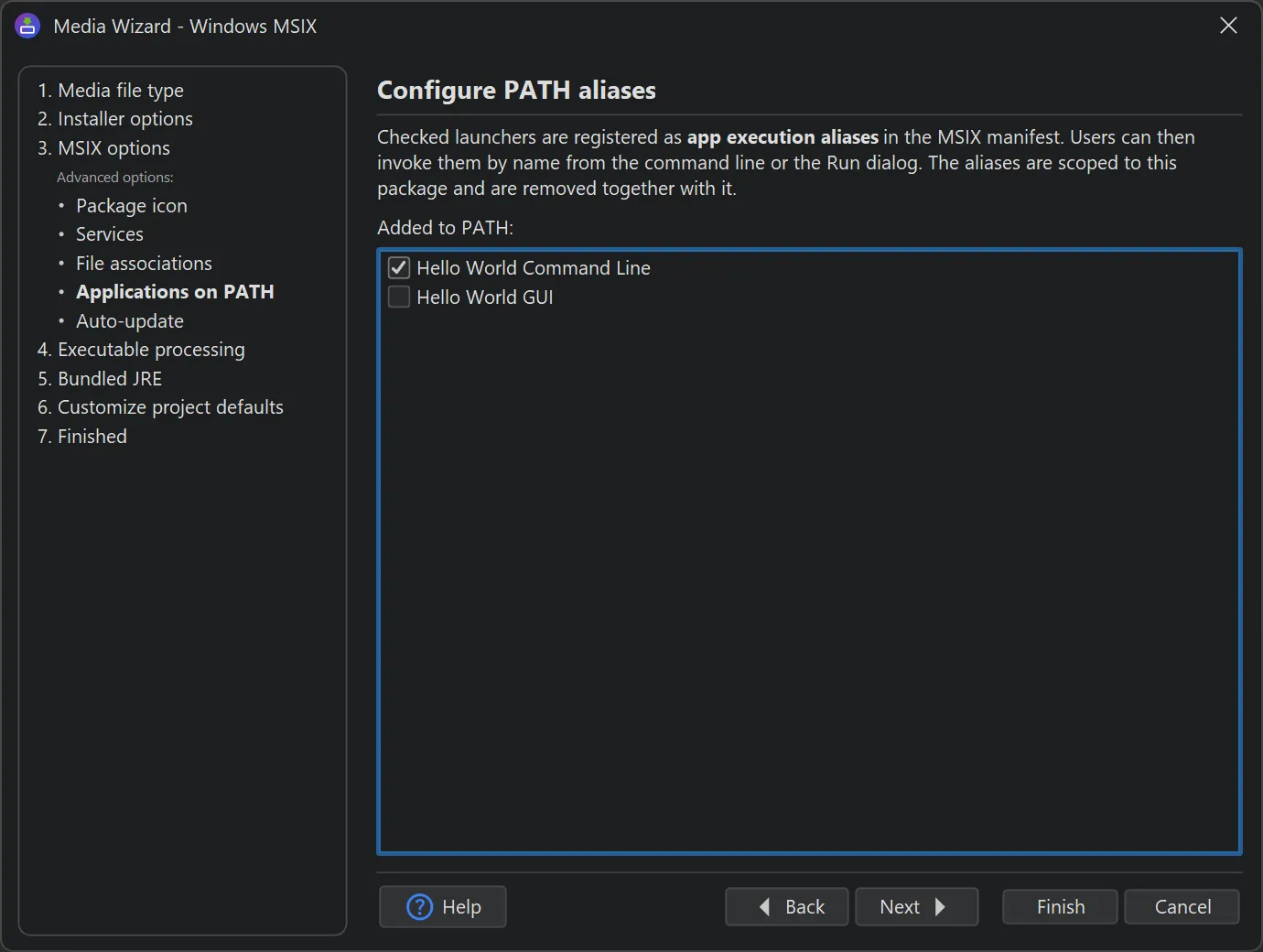This screenshot has height=952, width=1263.
Task: Click the Back button
Action: (787, 906)
